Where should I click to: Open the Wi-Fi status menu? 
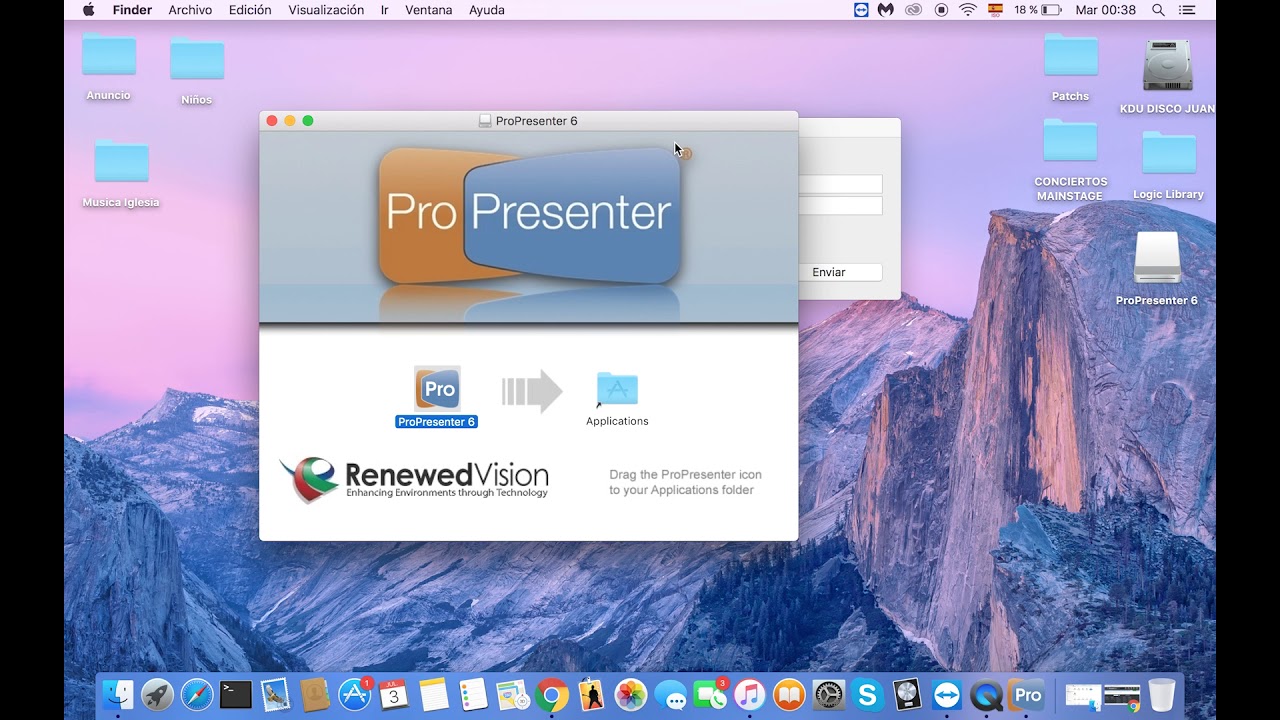pos(968,10)
